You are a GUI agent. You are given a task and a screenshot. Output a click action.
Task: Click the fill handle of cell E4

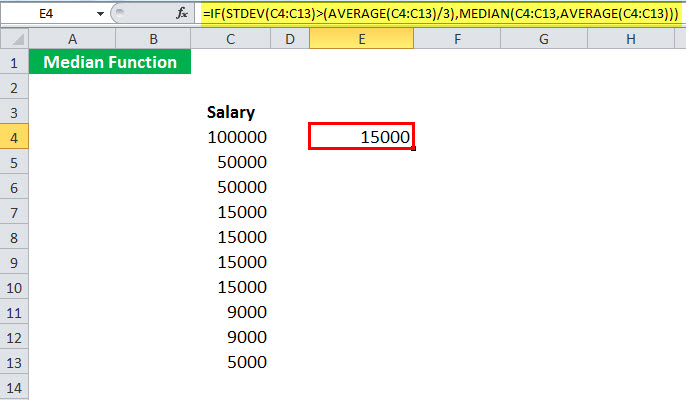[413, 149]
